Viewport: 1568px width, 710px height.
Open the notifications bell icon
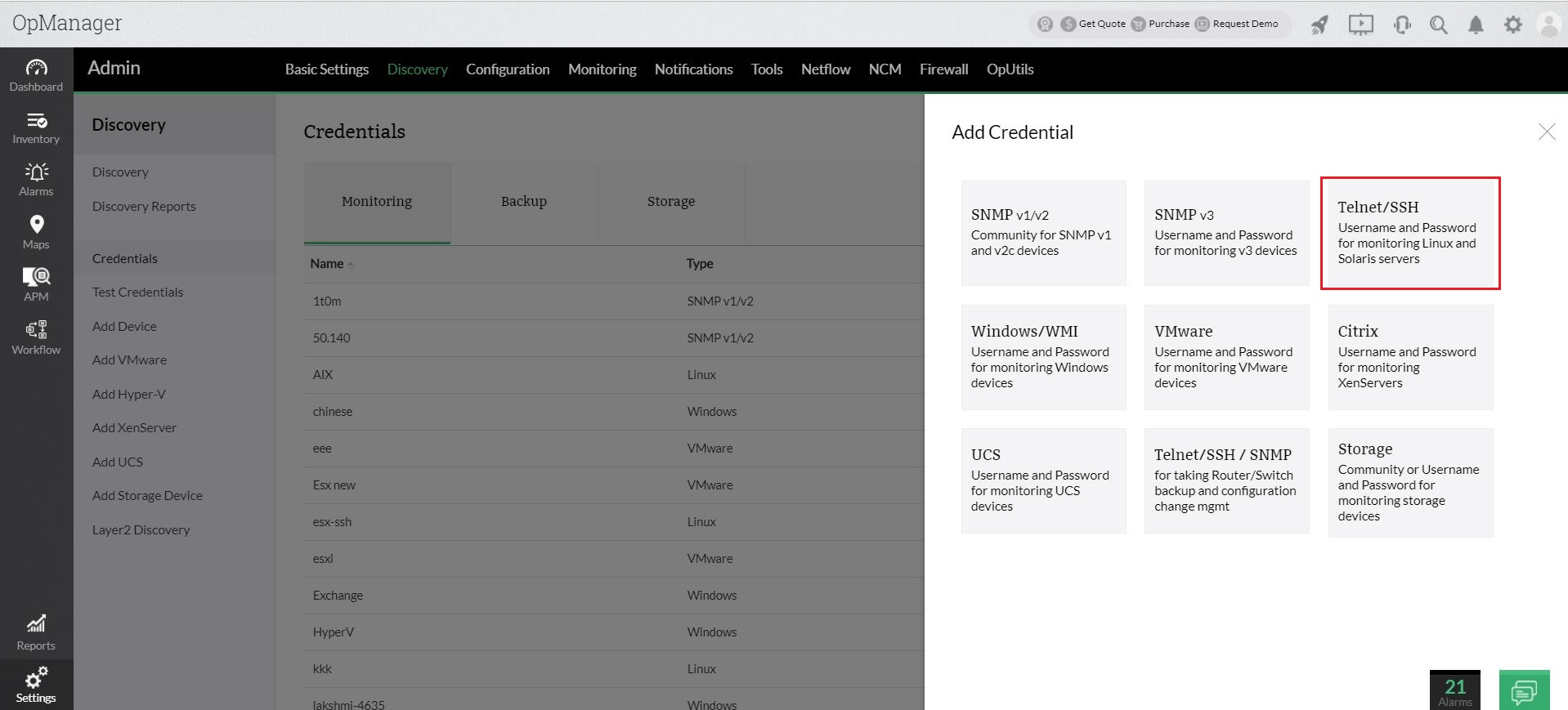(x=1476, y=25)
